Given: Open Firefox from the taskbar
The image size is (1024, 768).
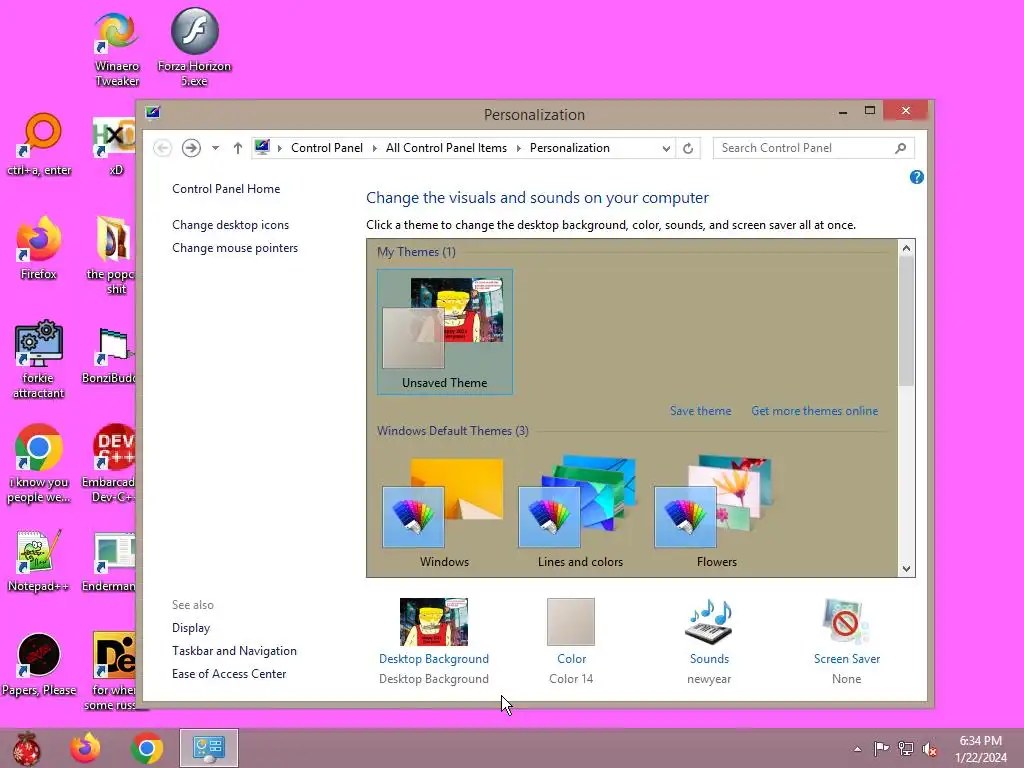Looking at the screenshot, I should pyautogui.click(x=85, y=748).
